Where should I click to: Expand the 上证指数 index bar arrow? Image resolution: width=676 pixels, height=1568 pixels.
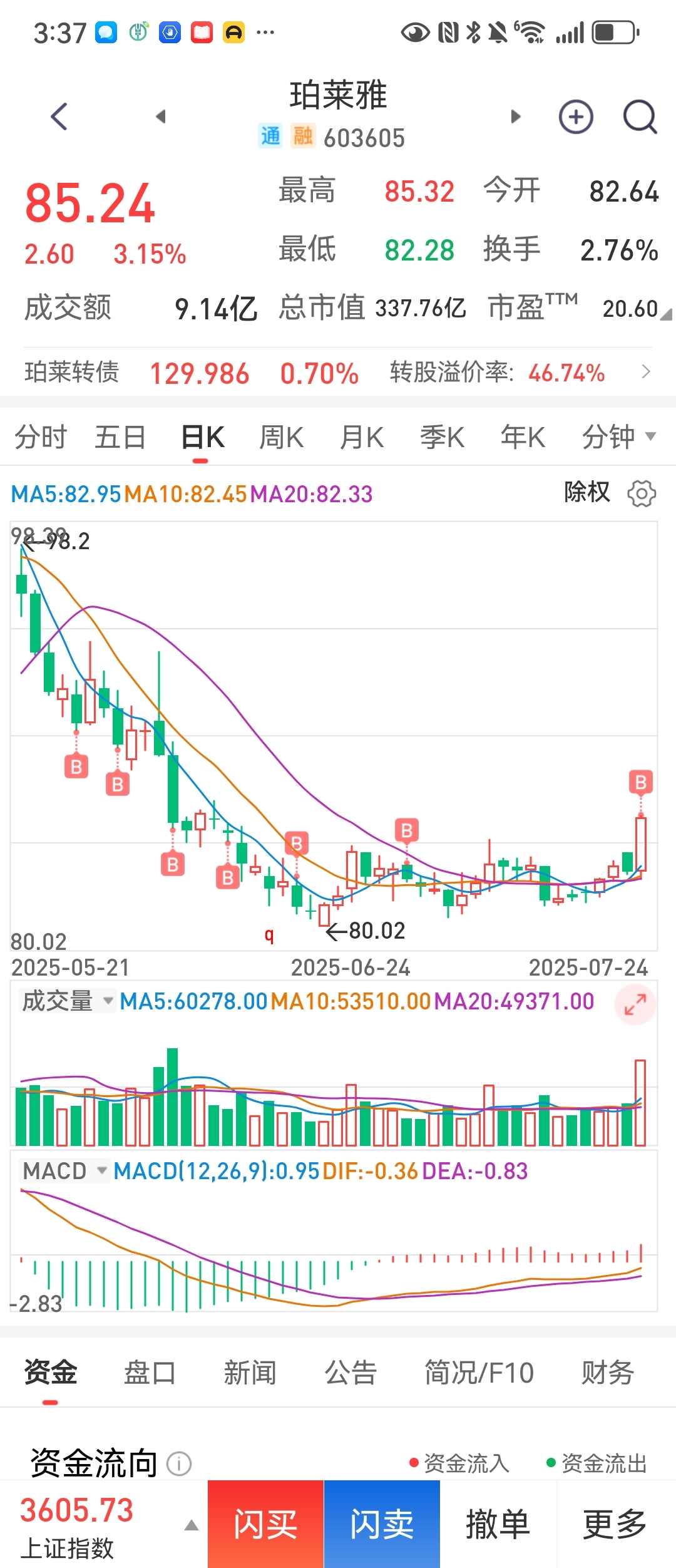pyautogui.click(x=192, y=1525)
